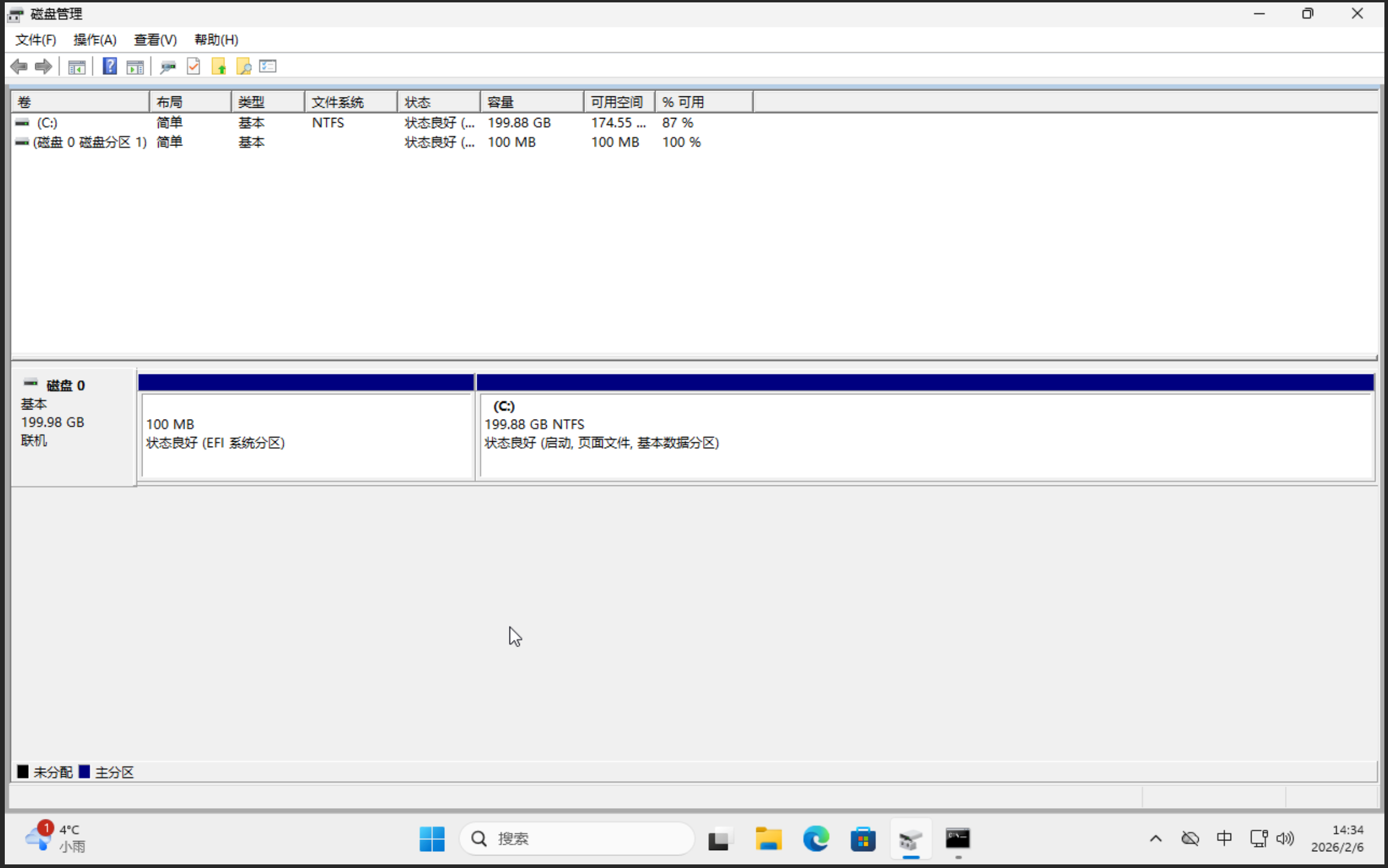Open Microsoft Edge from the taskbar
The height and width of the screenshot is (868, 1388).
pyautogui.click(x=816, y=839)
